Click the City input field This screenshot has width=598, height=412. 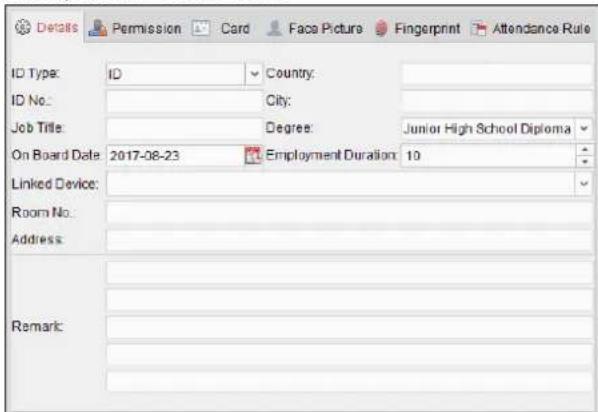pos(497,101)
